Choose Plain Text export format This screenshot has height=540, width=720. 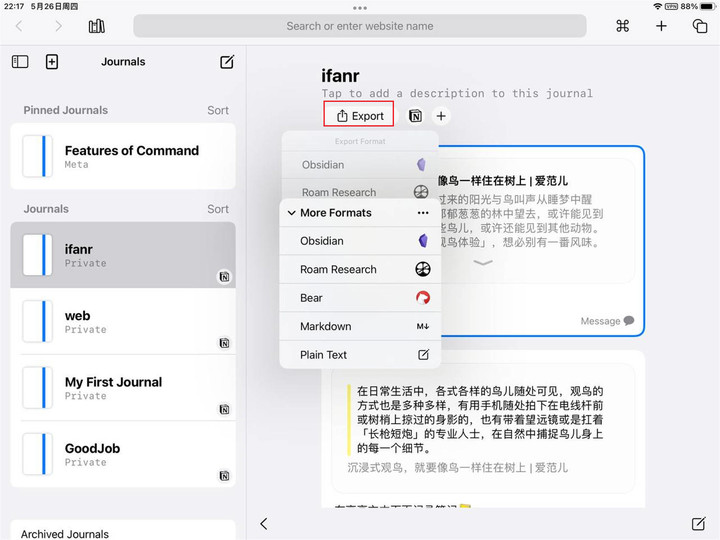[x=360, y=355]
